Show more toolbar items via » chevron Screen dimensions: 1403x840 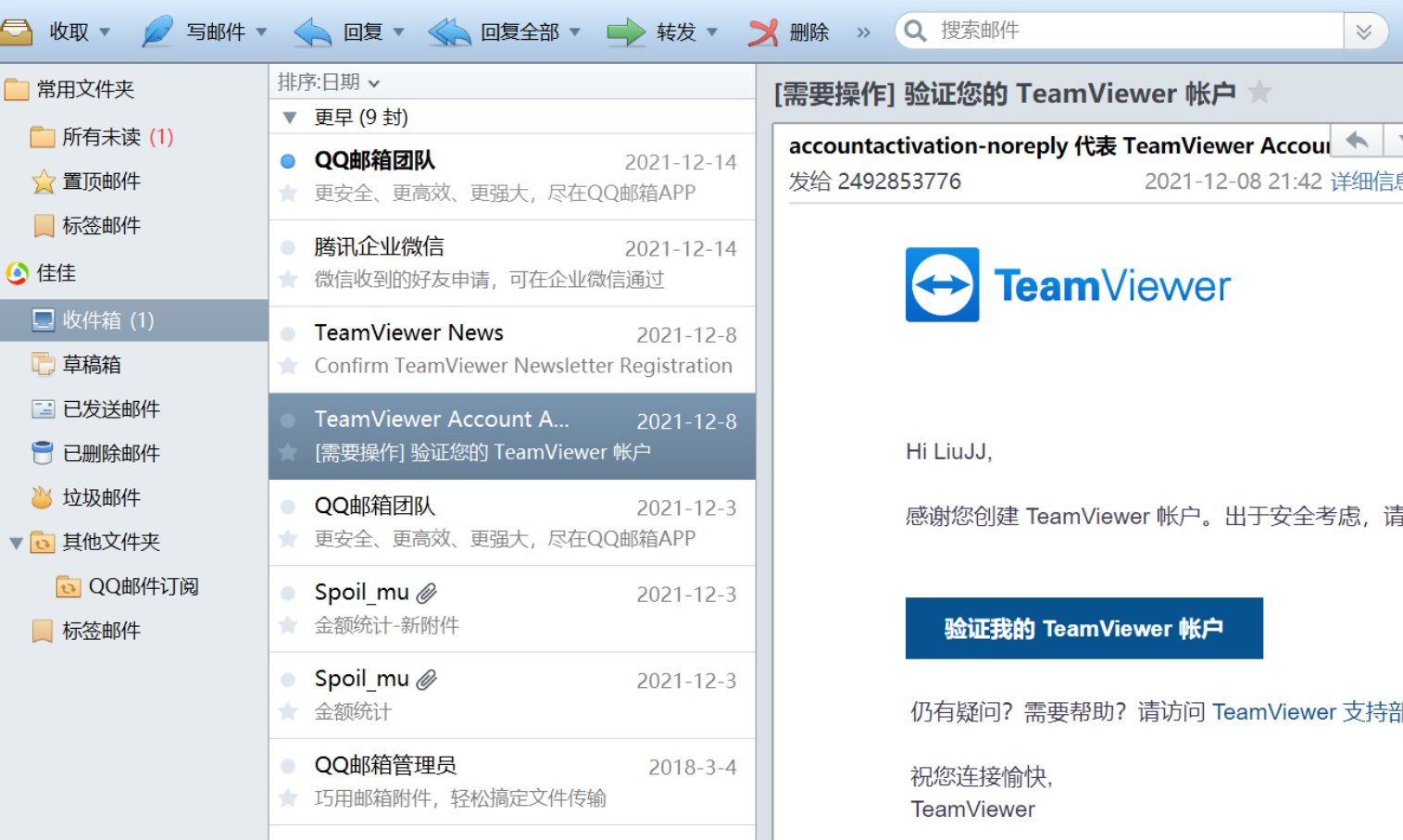[863, 32]
